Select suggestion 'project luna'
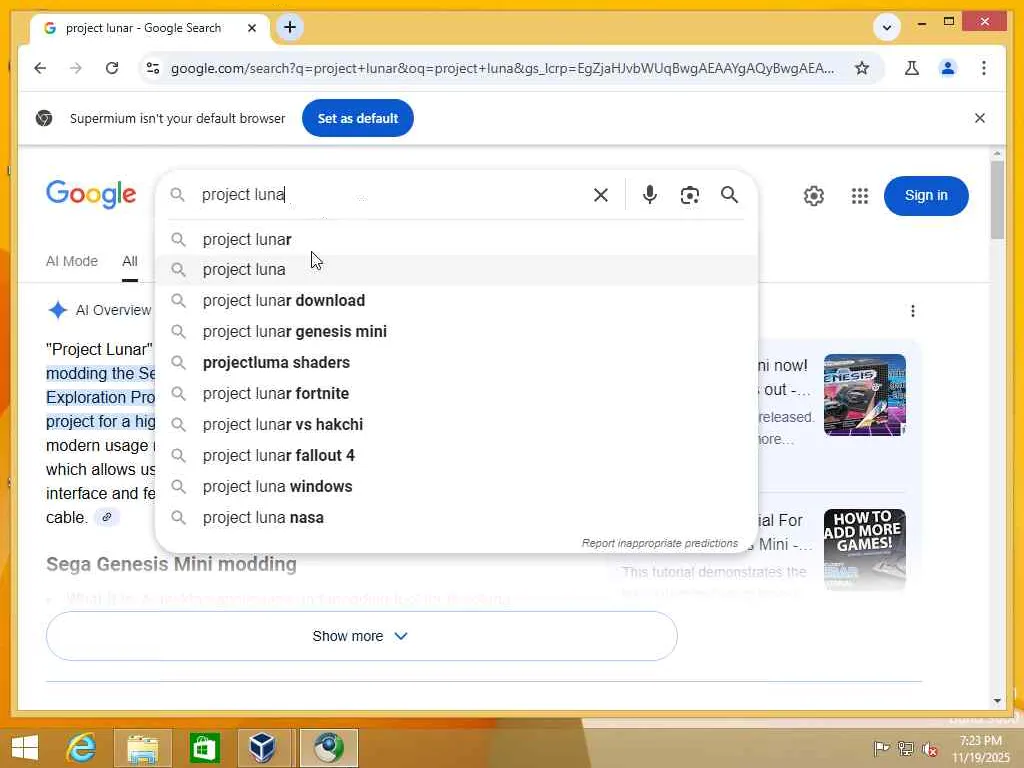 [x=456, y=270]
